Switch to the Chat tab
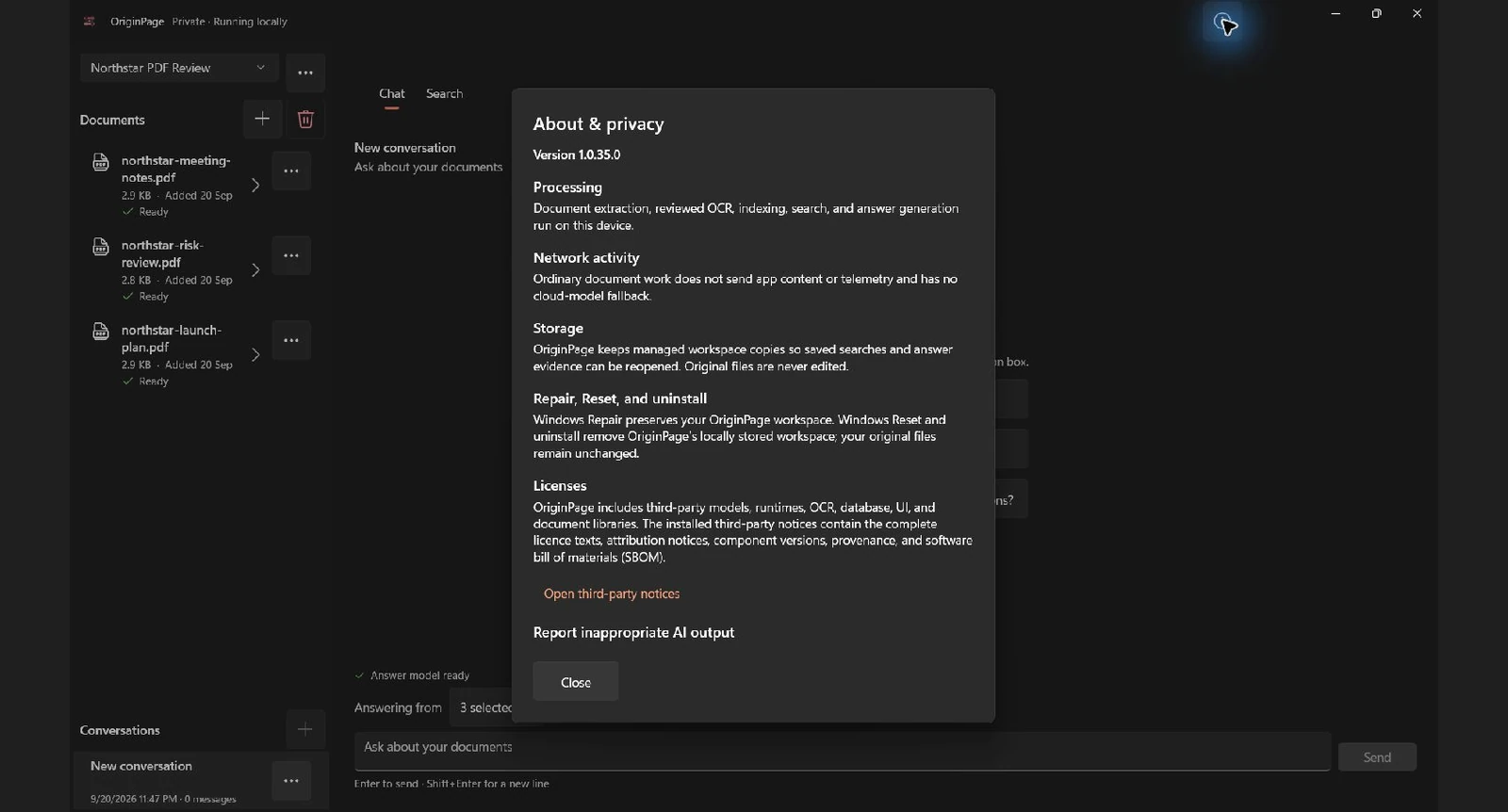This screenshot has height=812, width=1508. 392,94
